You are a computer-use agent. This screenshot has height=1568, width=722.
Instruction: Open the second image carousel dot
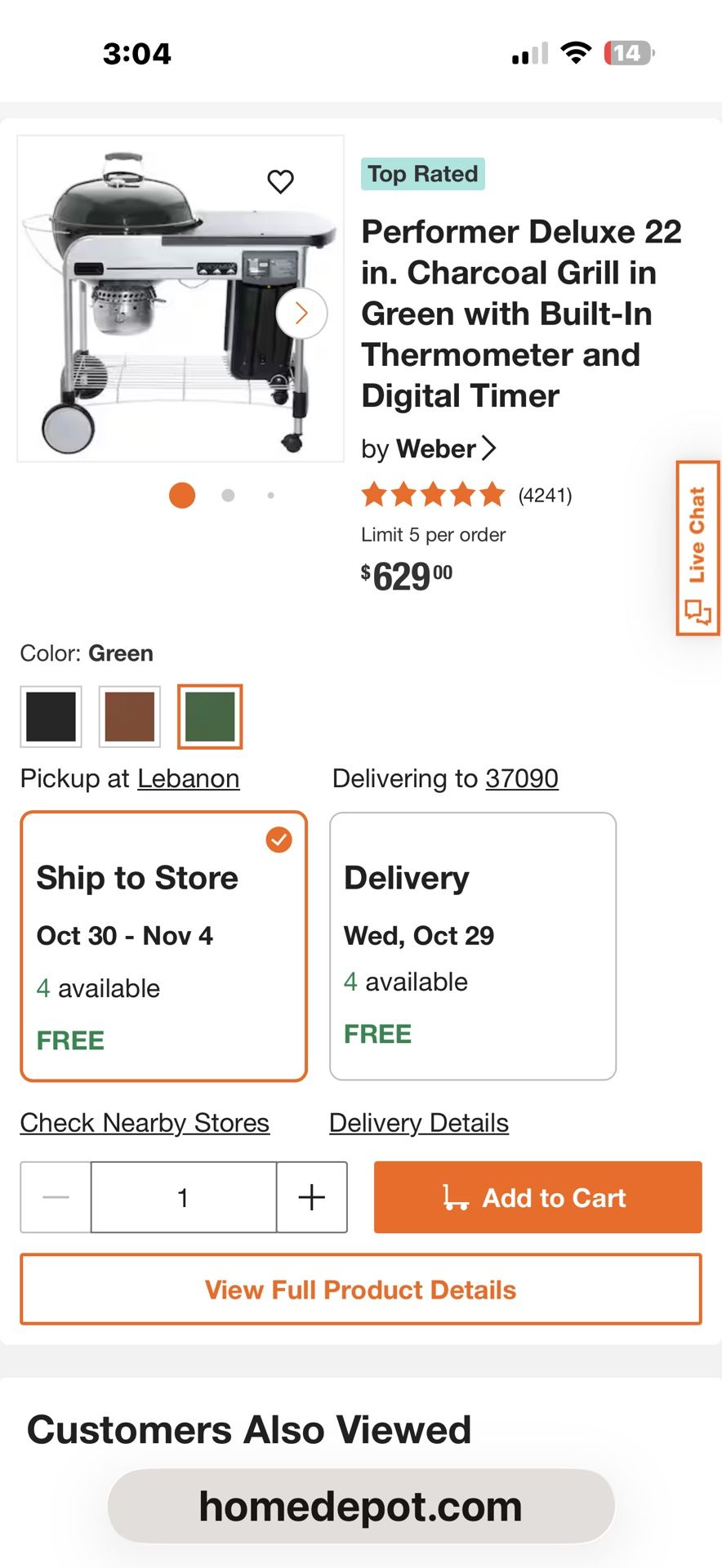pyautogui.click(x=228, y=495)
